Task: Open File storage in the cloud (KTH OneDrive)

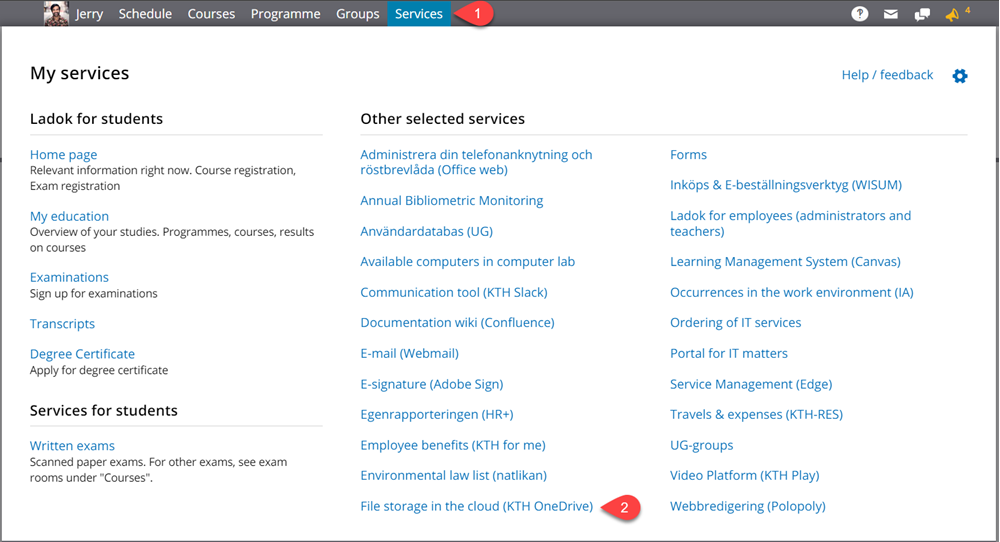Action: [476, 506]
